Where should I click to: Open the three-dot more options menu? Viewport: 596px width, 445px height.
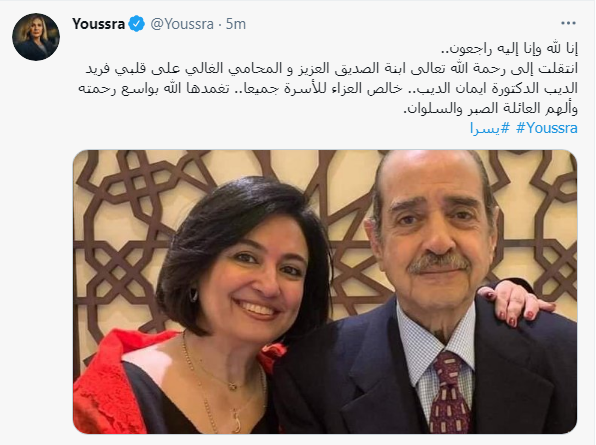(568, 24)
